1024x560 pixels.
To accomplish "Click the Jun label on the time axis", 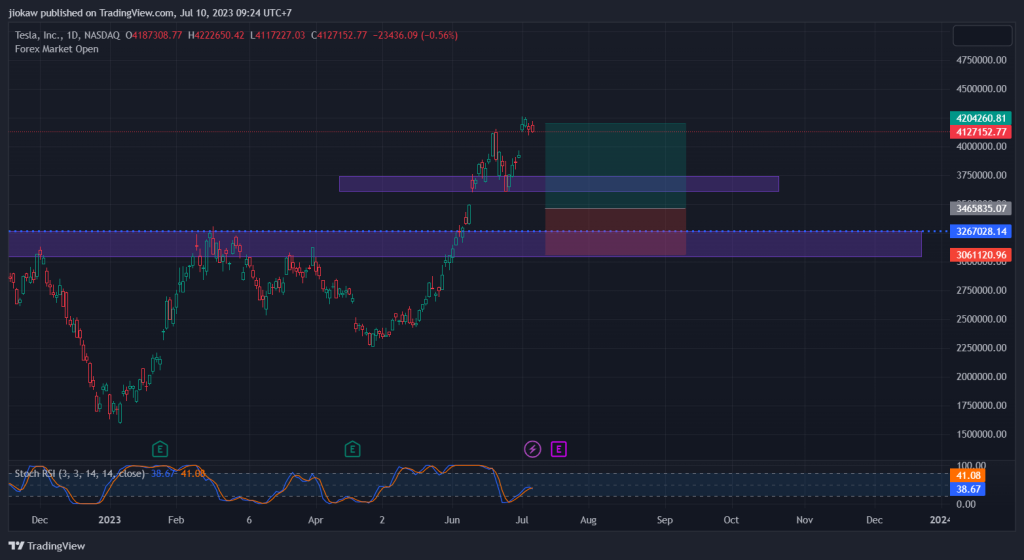I will click(452, 520).
